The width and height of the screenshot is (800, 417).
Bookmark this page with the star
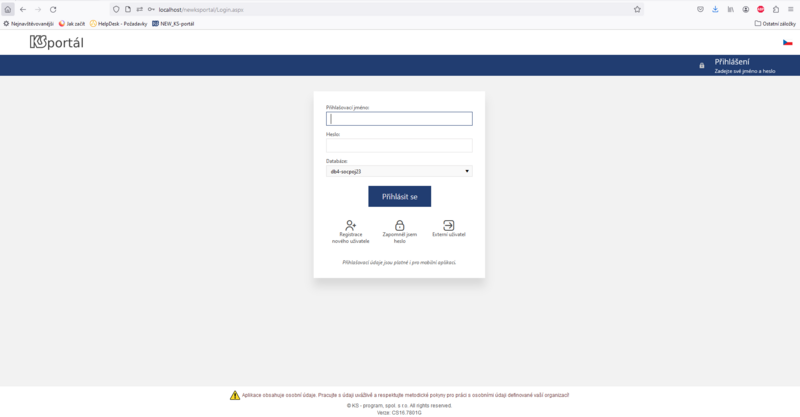[637, 9]
